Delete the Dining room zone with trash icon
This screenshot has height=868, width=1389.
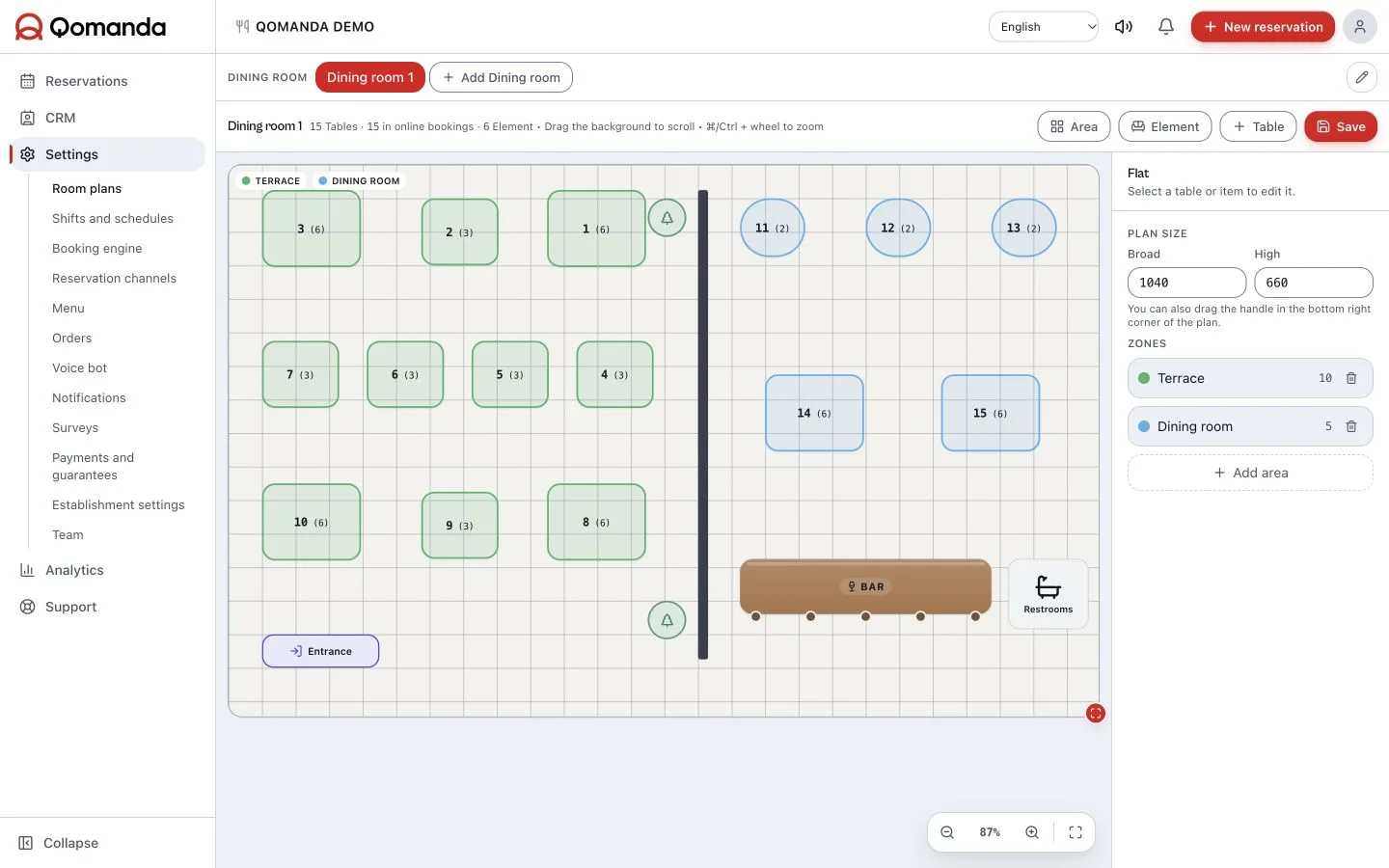[1351, 426]
